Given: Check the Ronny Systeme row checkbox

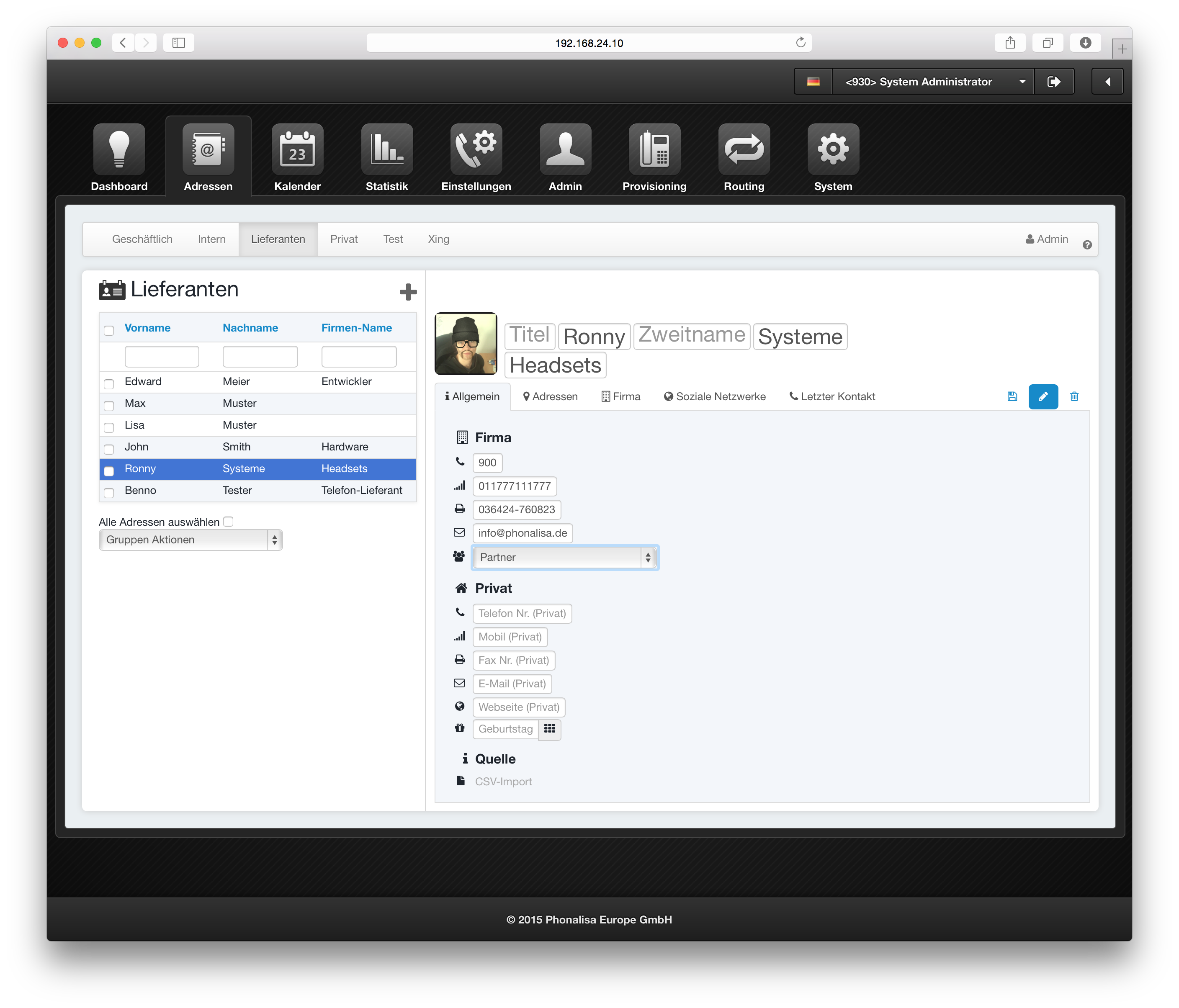Looking at the screenshot, I should pyautogui.click(x=109, y=471).
